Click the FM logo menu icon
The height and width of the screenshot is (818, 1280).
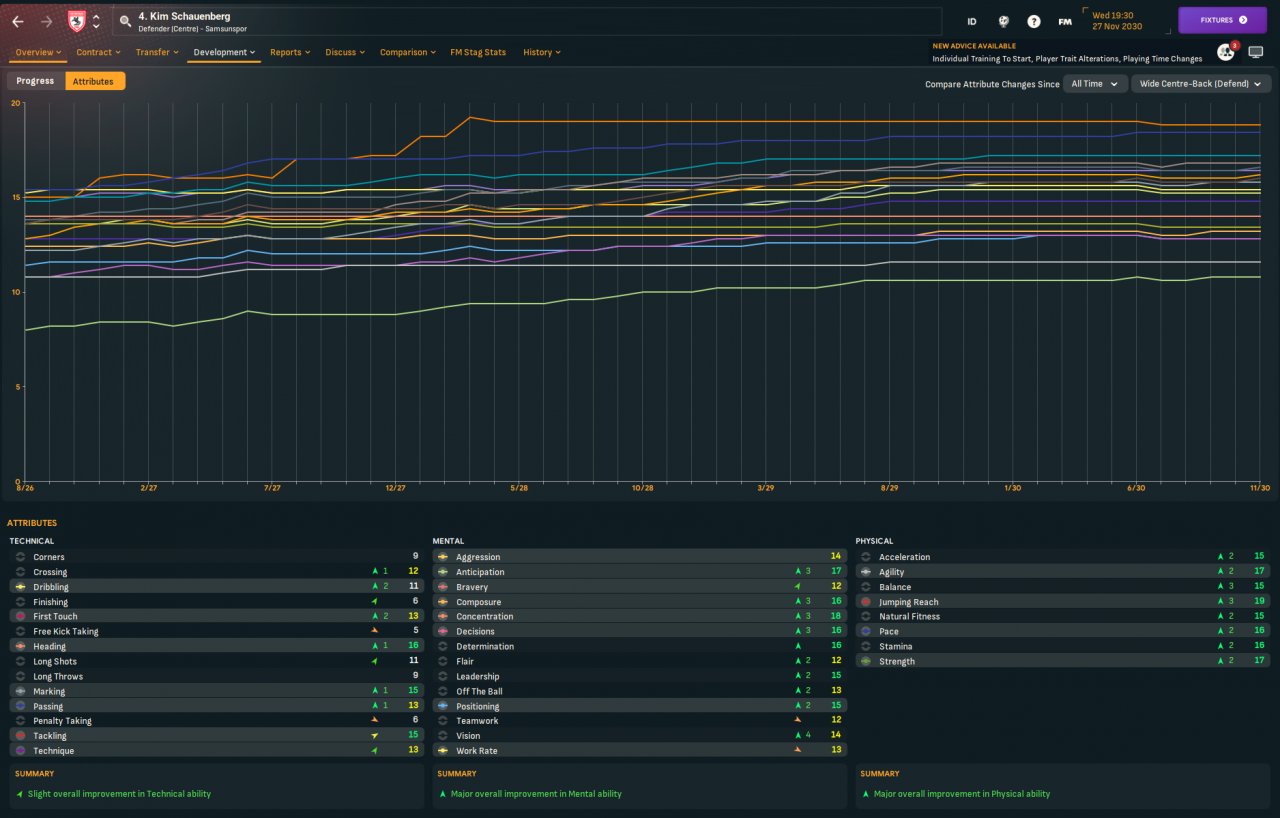[x=1065, y=21]
